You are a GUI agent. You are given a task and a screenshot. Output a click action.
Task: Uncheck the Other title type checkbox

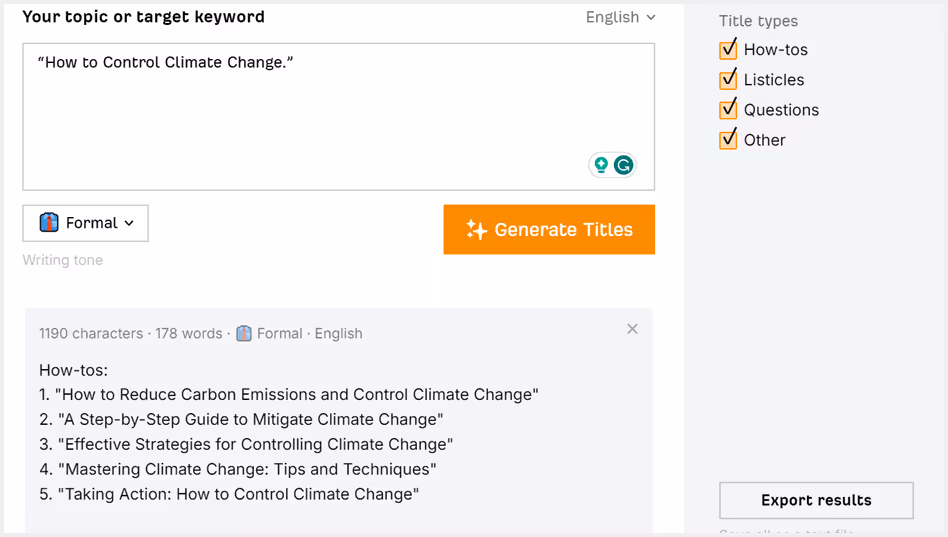tap(728, 139)
